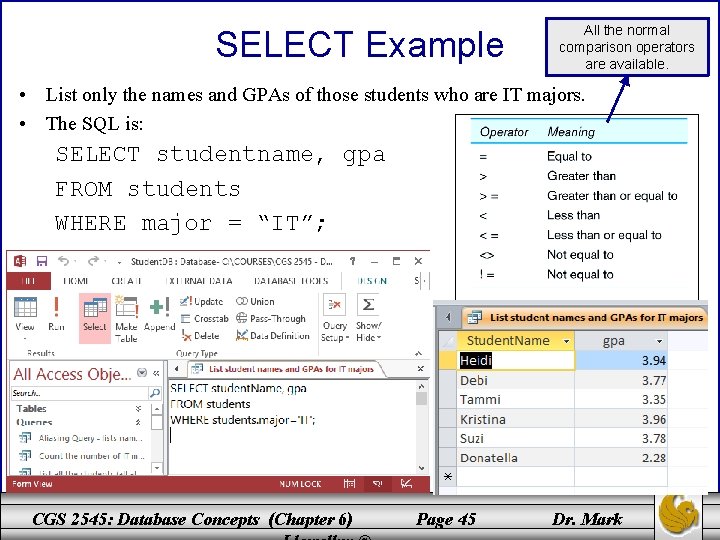Choose the Make Table query type
Screen dimensions: 720x540
(x=126, y=319)
